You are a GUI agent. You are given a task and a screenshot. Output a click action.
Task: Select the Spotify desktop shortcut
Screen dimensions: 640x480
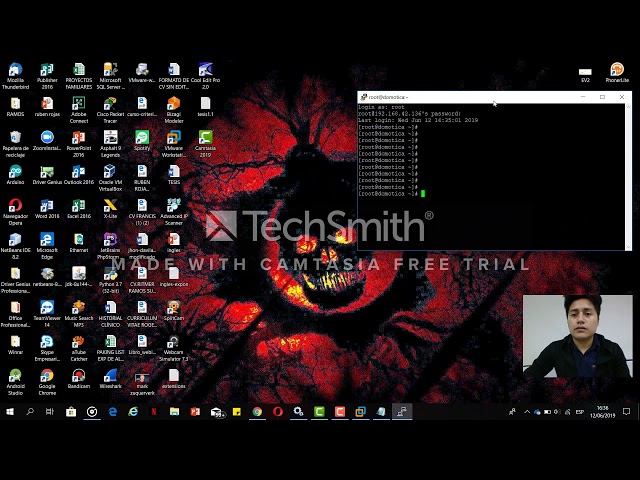[x=142, y=141]
